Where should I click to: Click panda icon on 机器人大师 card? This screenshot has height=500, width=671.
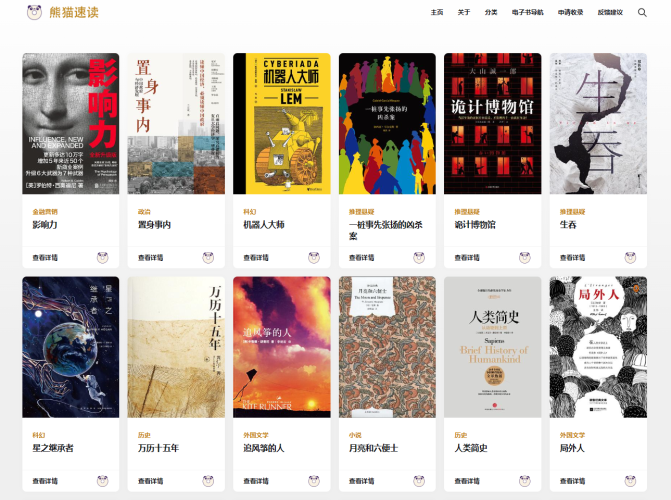(314, 257)
